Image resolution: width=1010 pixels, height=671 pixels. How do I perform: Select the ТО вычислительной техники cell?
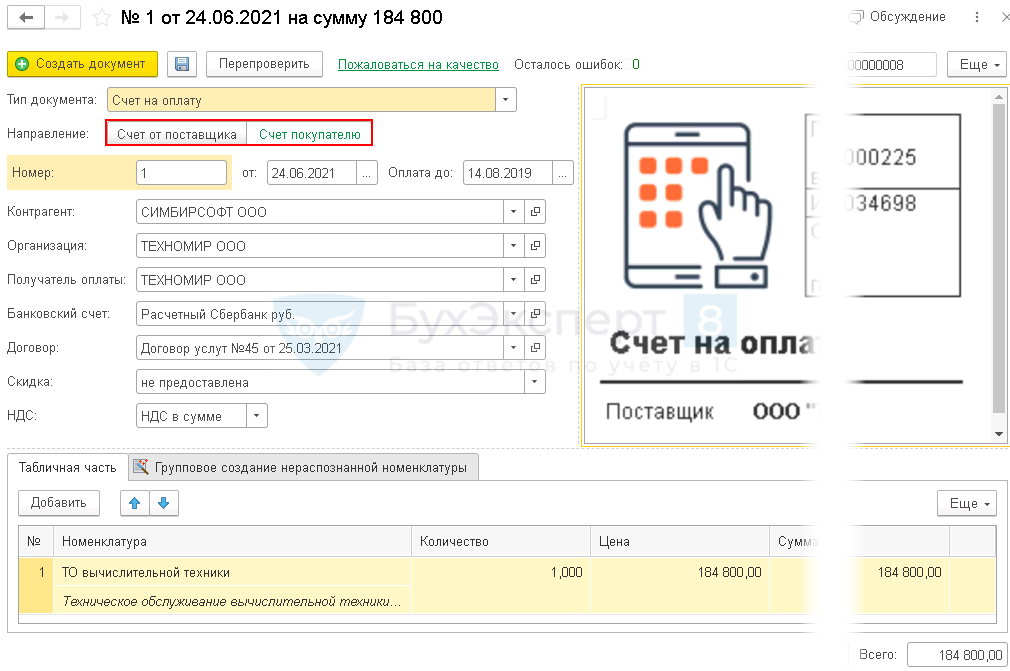pos(233,572)
